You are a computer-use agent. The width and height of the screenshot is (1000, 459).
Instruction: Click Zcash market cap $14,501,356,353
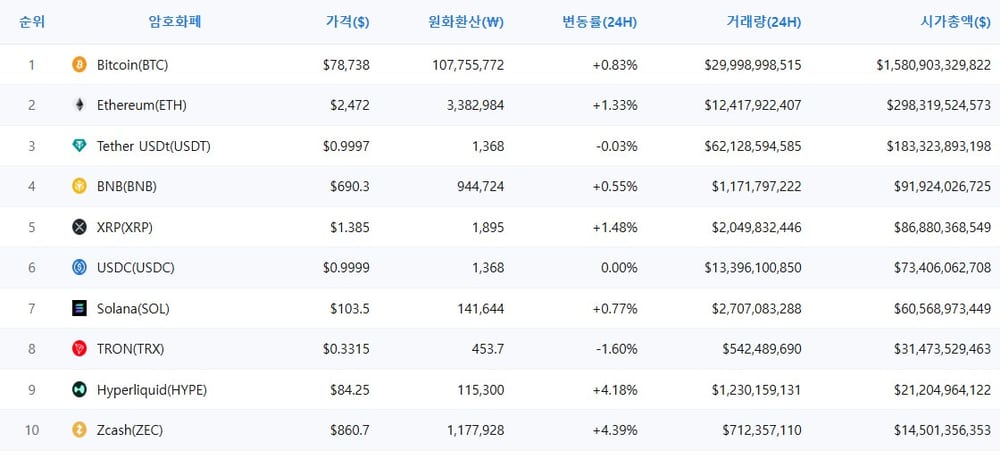(942, 430)
